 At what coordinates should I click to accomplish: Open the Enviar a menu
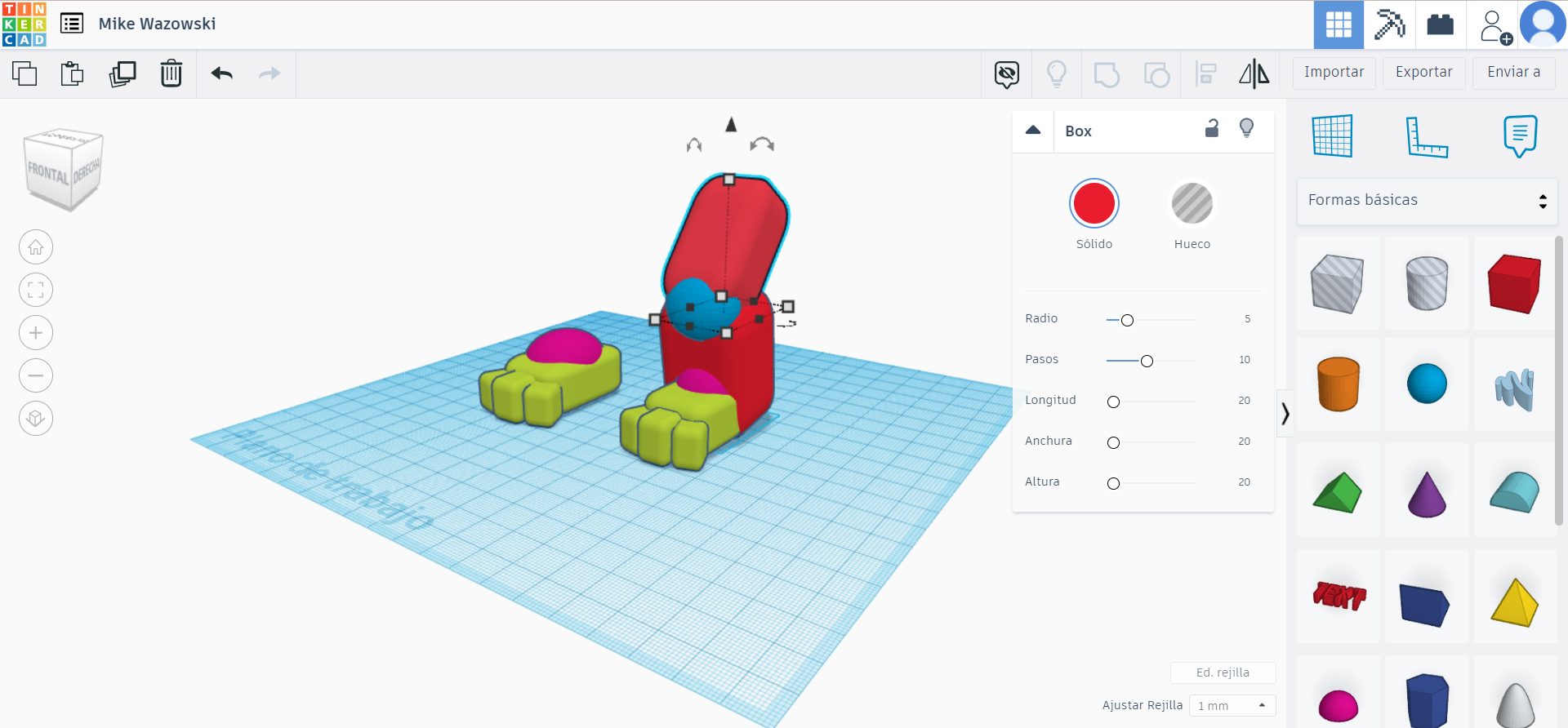tap(1514, 73)
